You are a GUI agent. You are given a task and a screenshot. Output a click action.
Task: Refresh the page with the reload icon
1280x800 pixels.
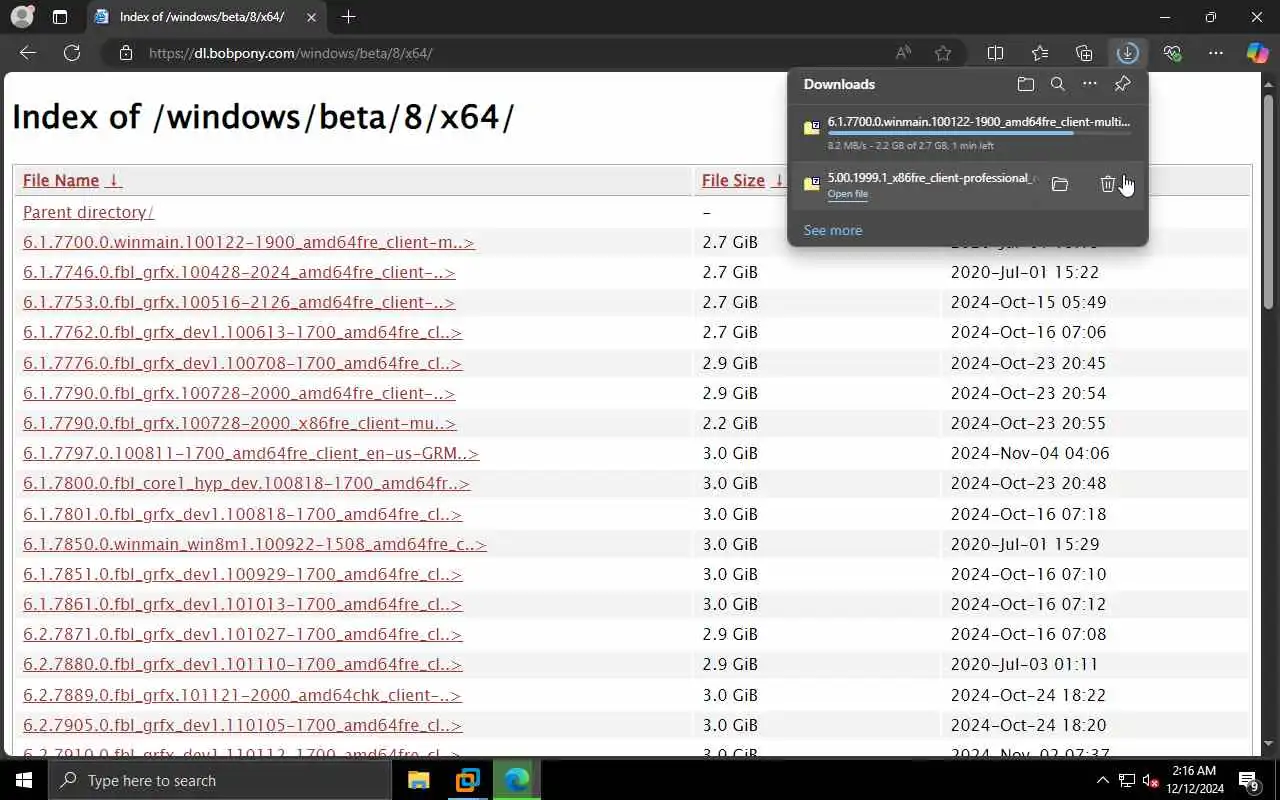coord(72,53)
